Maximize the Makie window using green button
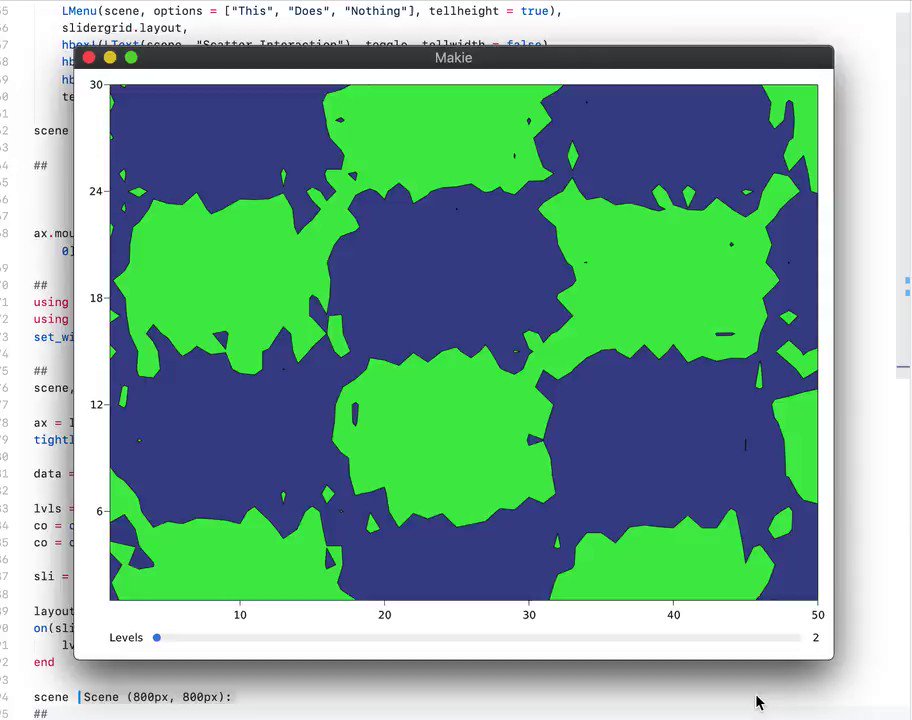The image size is (912, 720). coord(131,58)
